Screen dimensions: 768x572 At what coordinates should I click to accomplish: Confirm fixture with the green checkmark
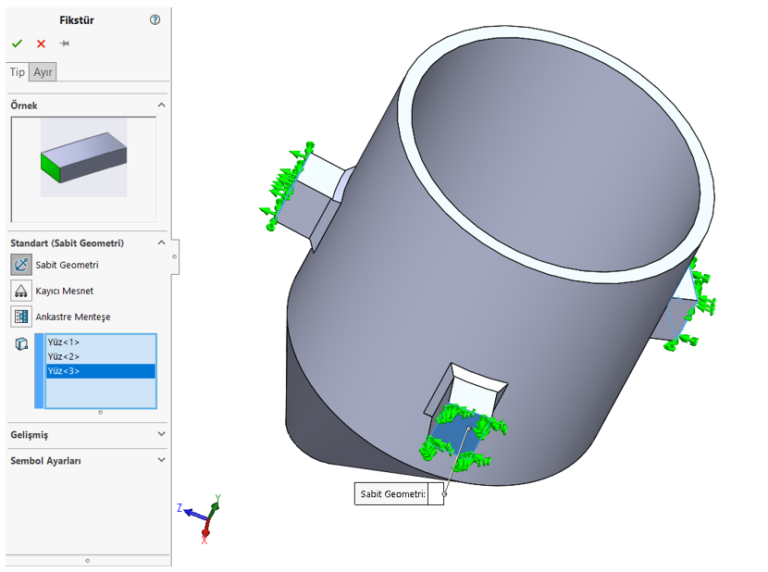click(x=17, y=44)
